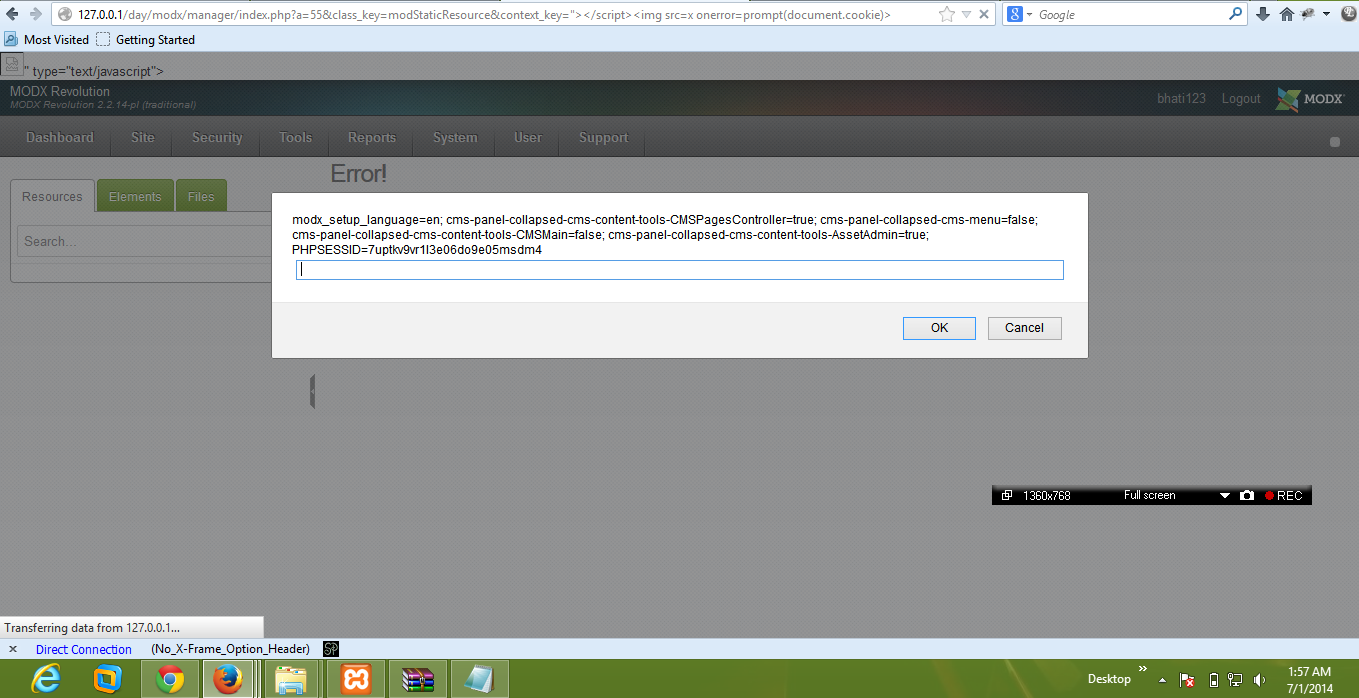This screenshot has width=1359, height=698.
Task: Open the XAMPP taskbar icon
Action: click(355, 679)
